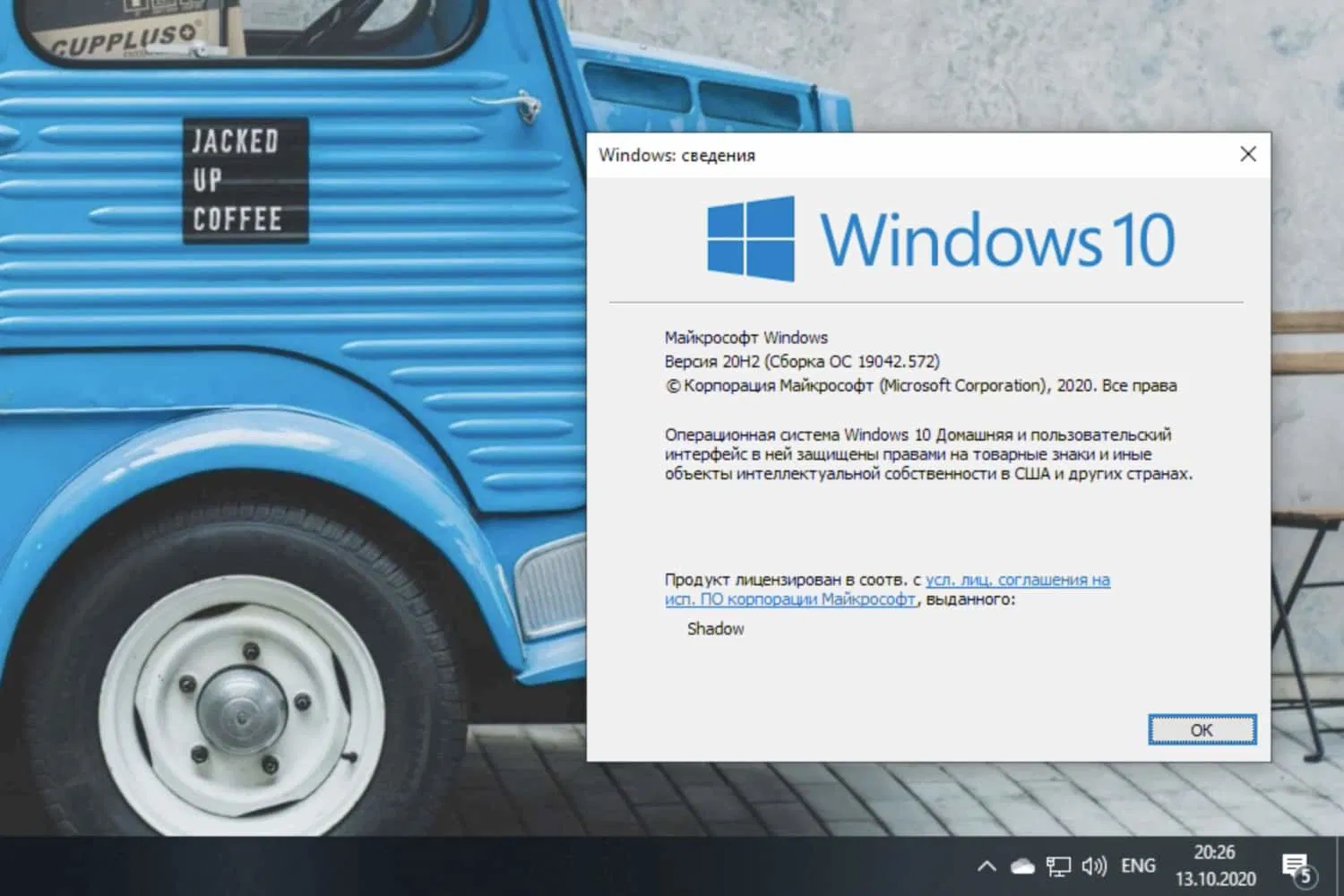Image resolution: width=1344 pixels, height=896 pixels.
Task: Close the Windows: сведения dialog
Action: 1247,153
